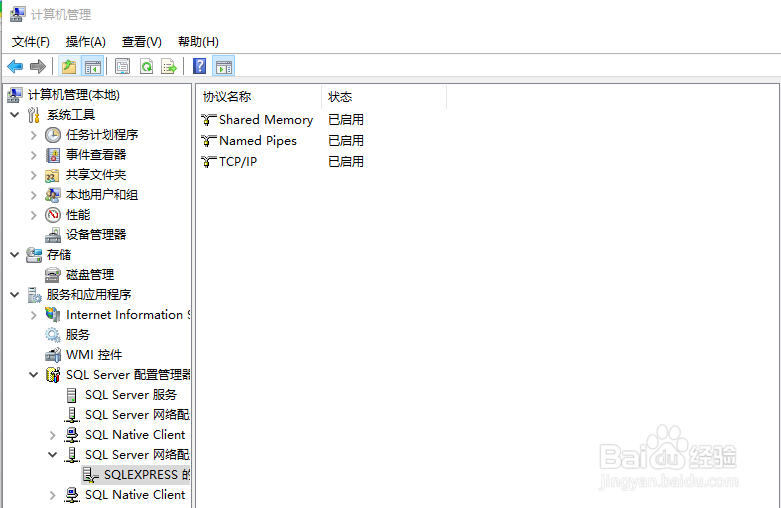Select the WMI 控件 icon
Image resolution: width=781 pixels, height=508 pixels.
[53, 355]
